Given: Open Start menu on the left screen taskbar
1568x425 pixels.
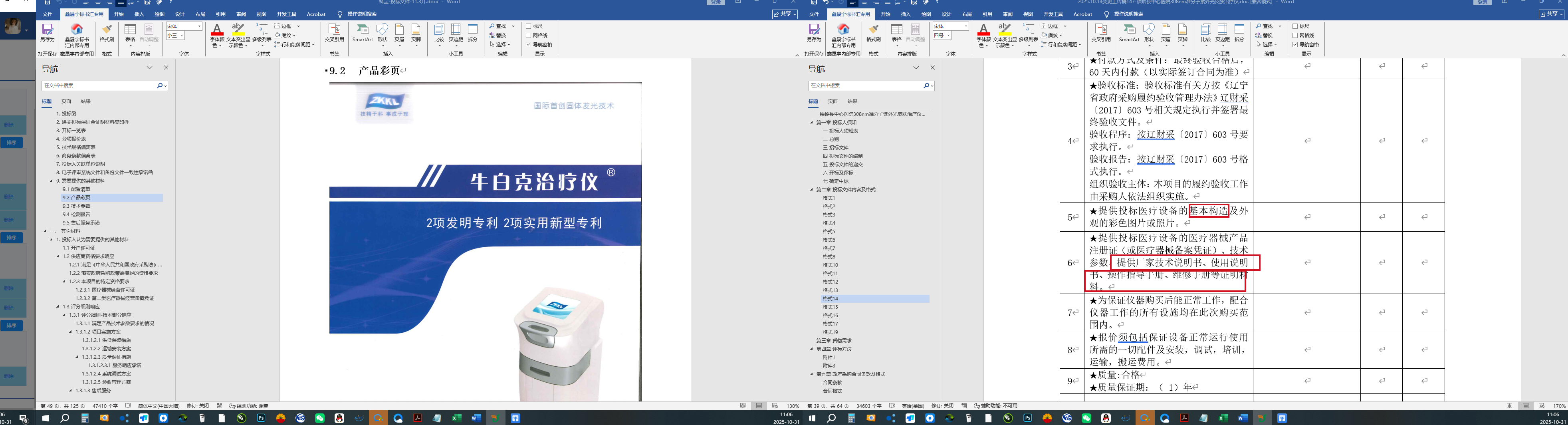Looking at the screenshot, I should 45,418.
